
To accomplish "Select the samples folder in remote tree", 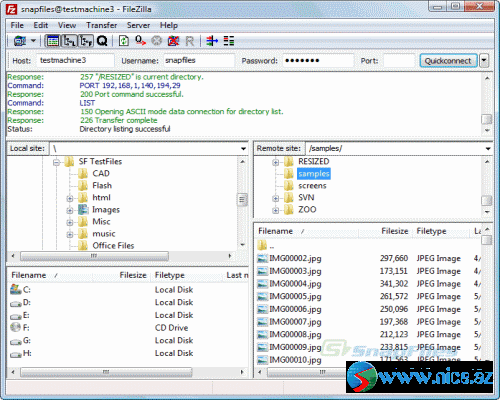I will pyautogui.click(x=314, y=174).
